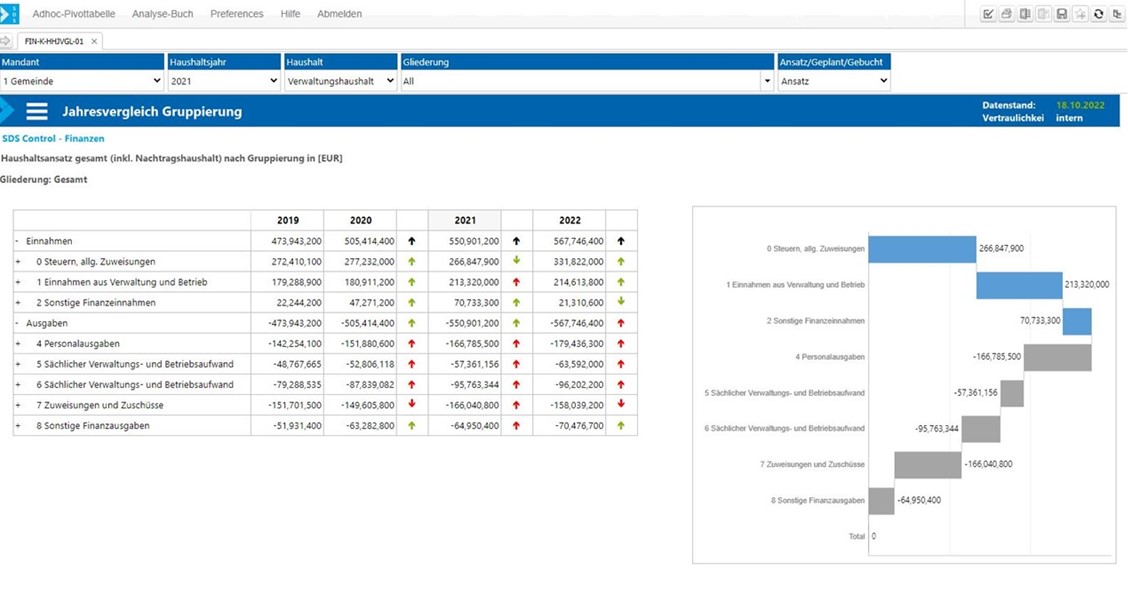
Task: Click the Vertraulichkeit value intern
Action: click(1069, 118)
